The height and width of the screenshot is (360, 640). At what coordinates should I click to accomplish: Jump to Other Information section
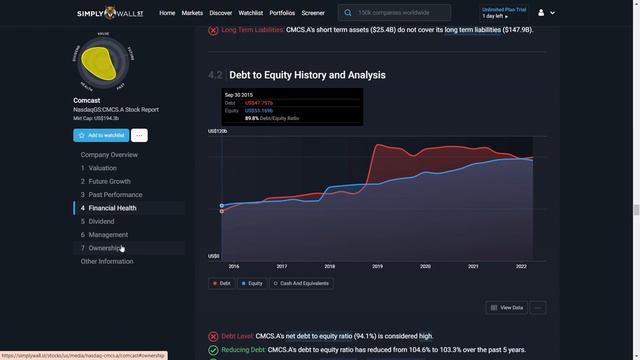point(107,261)
